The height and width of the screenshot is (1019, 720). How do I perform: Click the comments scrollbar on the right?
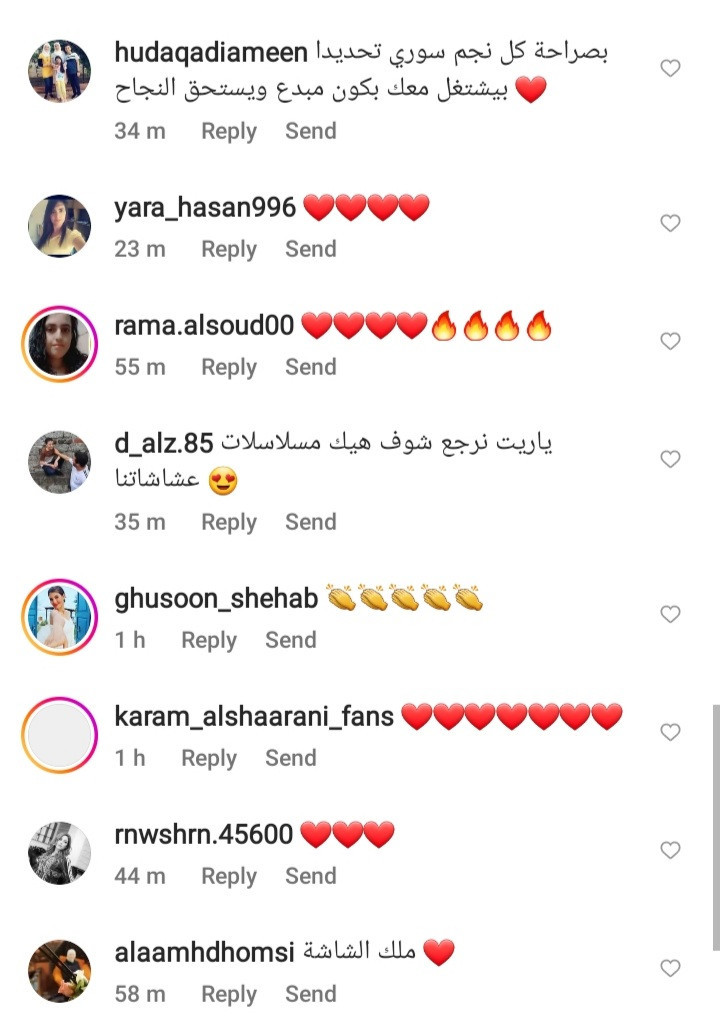point(716,827)
